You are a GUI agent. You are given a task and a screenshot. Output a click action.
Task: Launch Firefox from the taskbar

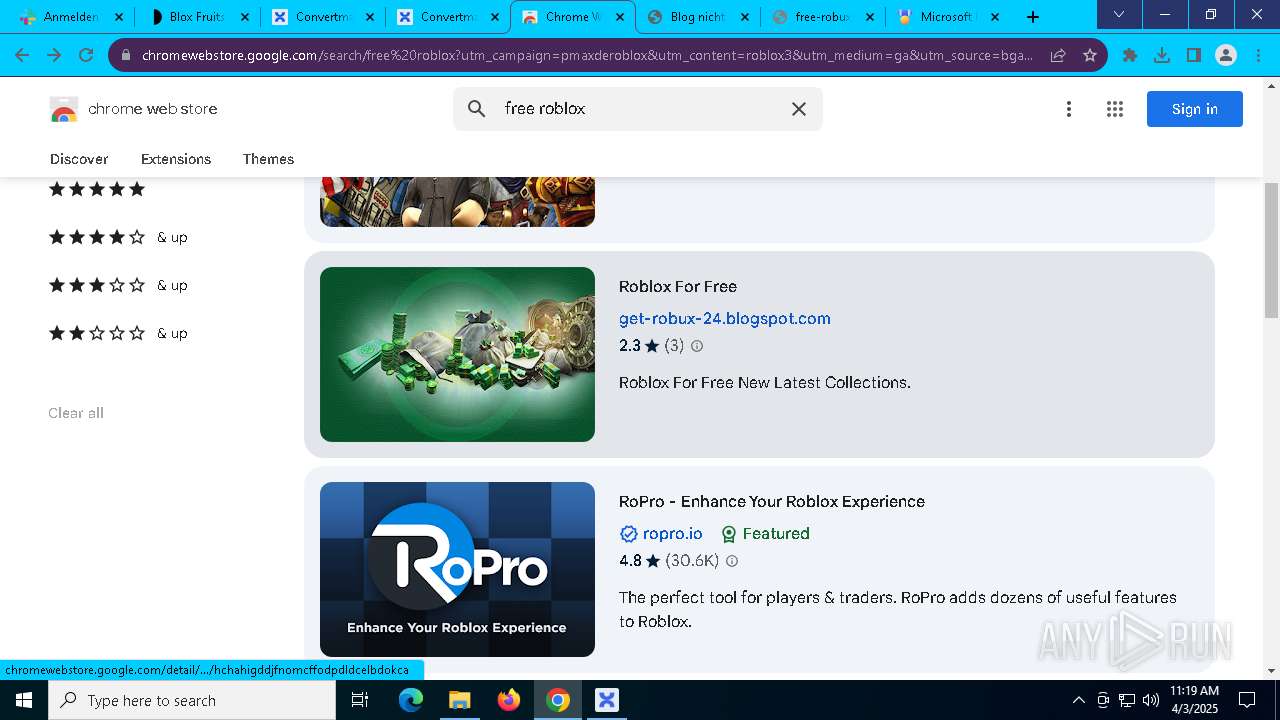pos(508,700)
